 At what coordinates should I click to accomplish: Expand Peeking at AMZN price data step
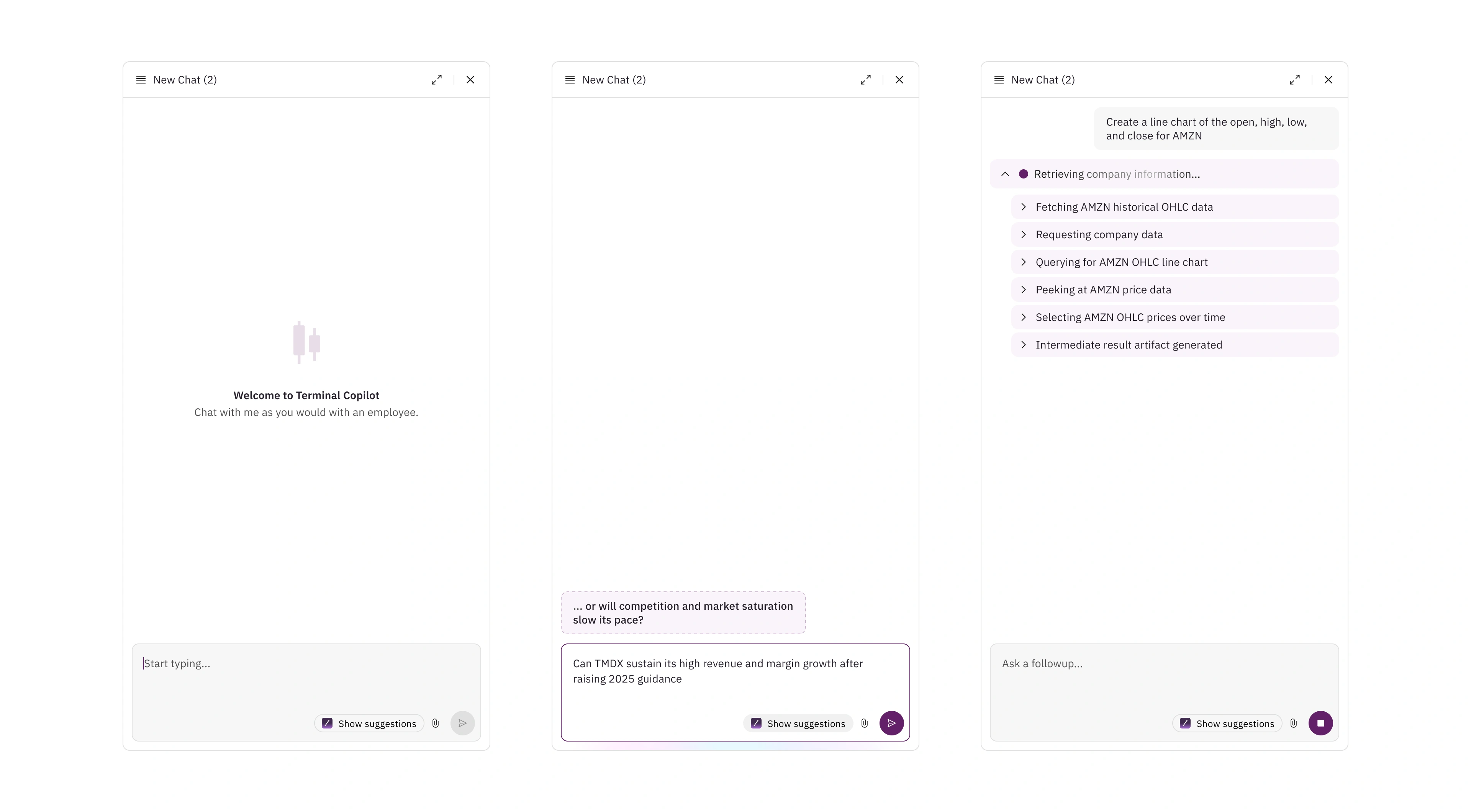[1023, 290]
